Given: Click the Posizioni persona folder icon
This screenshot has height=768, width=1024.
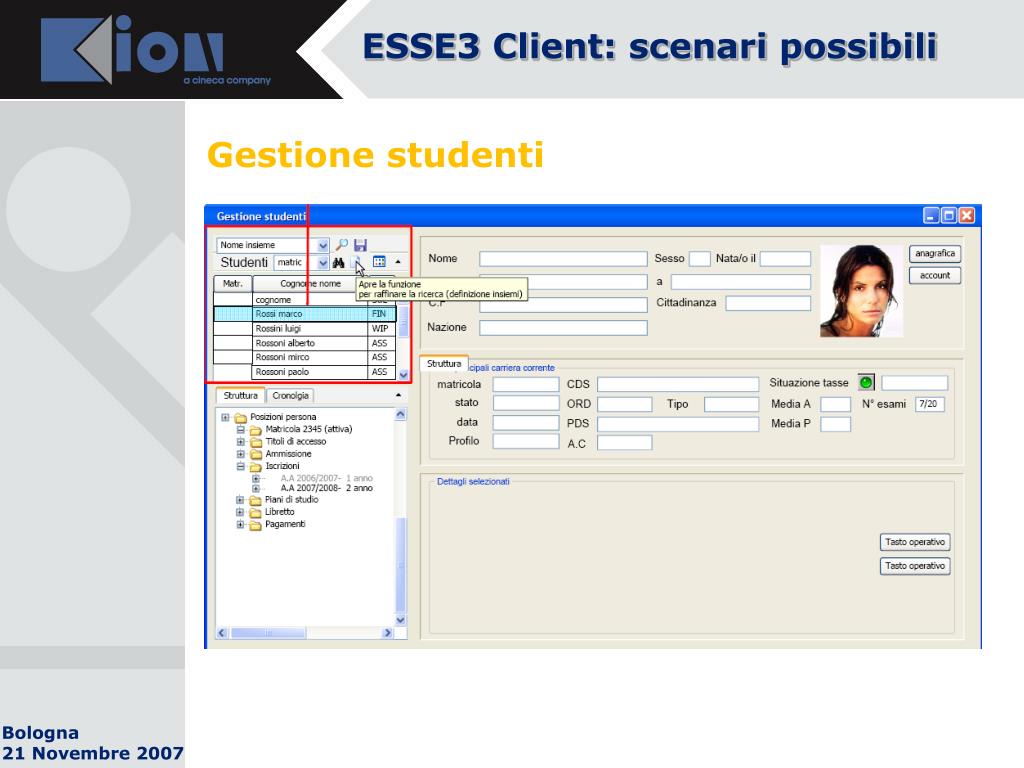Looking at the screenshot, I should click(240, 417).
